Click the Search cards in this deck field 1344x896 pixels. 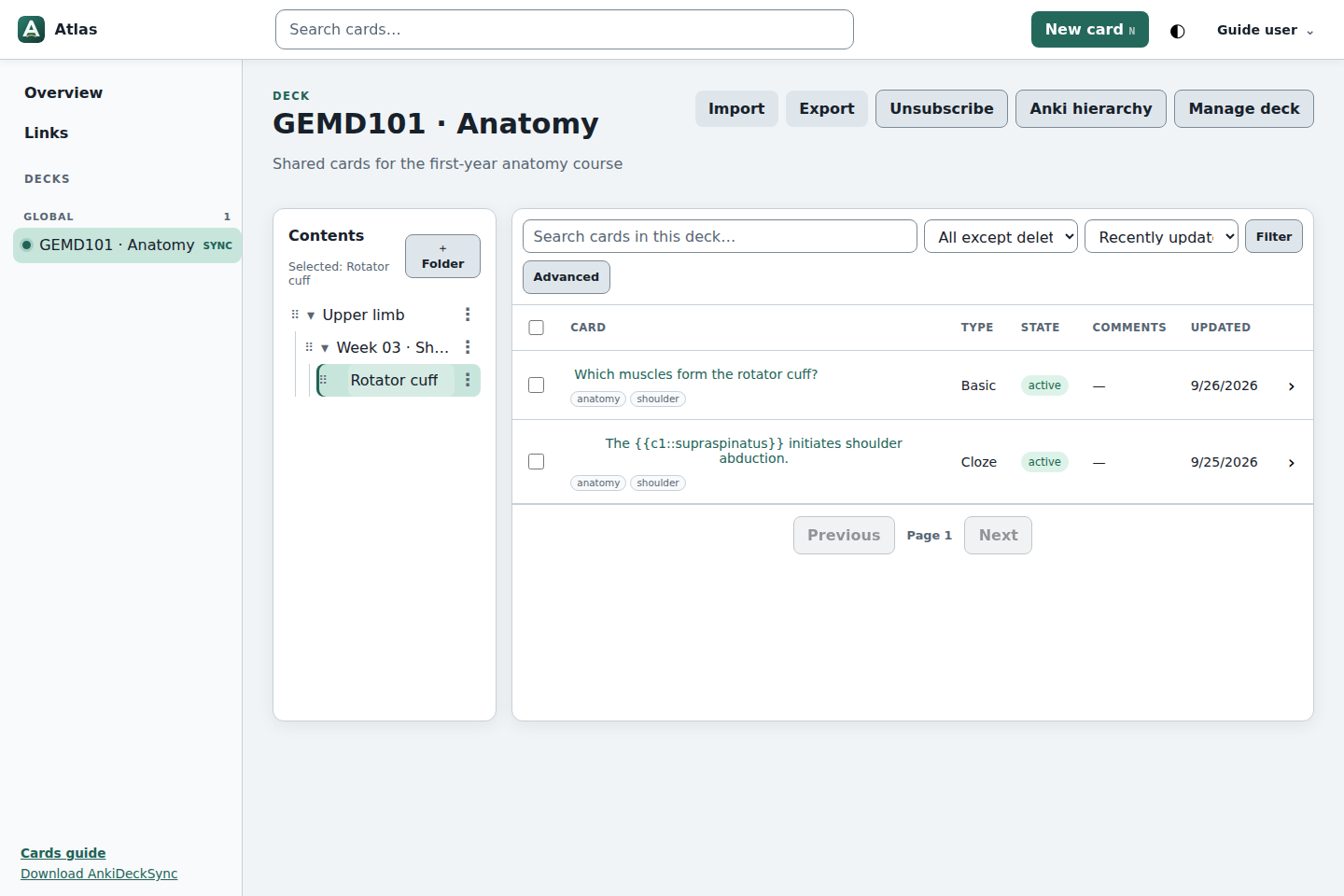(720, 236)
